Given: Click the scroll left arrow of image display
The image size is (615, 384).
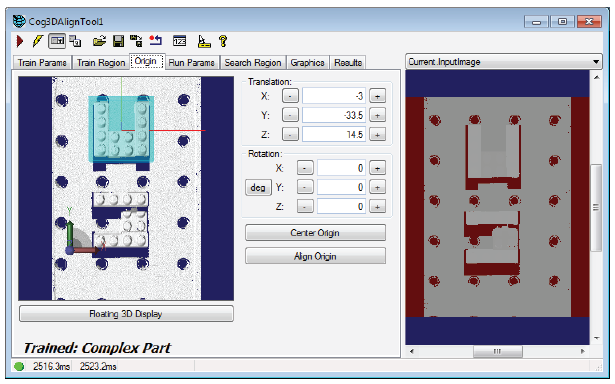Looking at the screenshot, I should tap(411, 351).
